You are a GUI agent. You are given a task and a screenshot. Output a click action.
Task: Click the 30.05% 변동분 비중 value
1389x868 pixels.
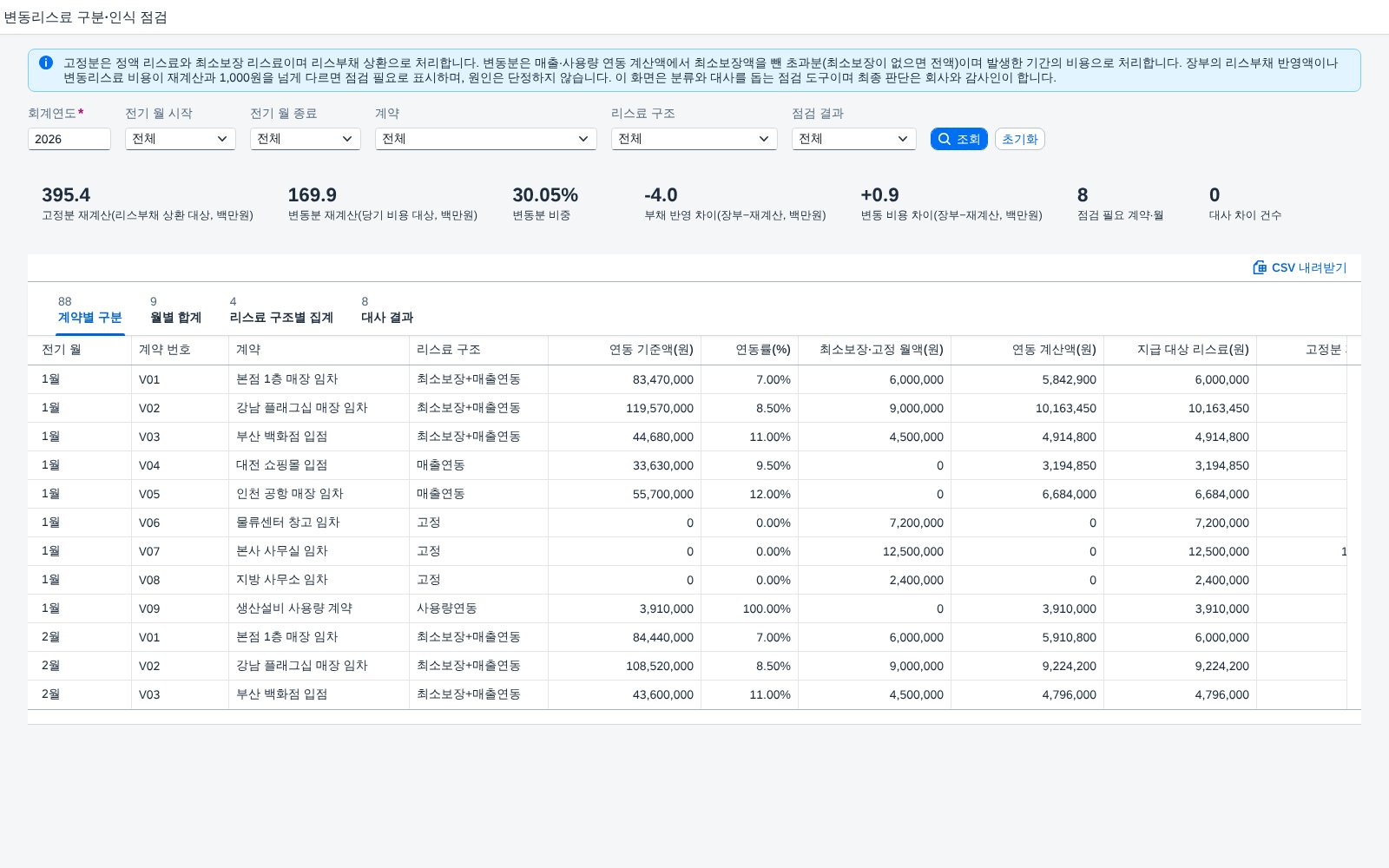545,195
